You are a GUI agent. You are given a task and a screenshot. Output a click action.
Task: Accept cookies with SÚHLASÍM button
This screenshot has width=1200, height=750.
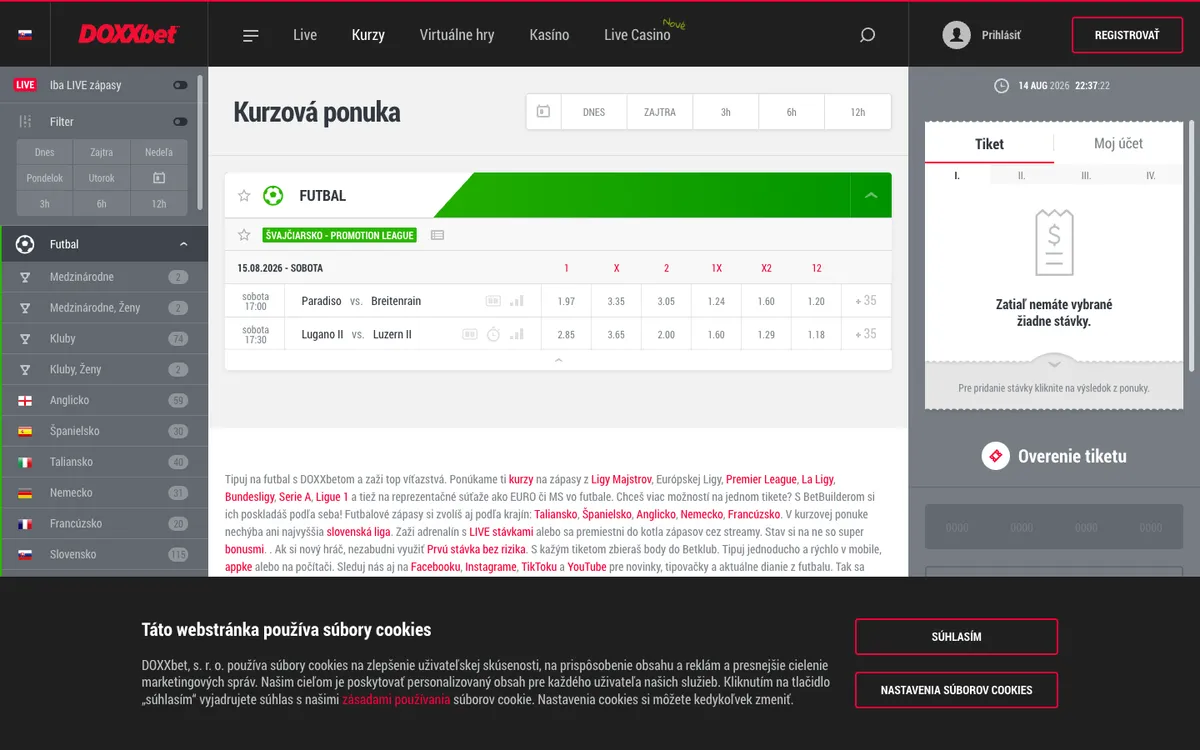(956, 637)
